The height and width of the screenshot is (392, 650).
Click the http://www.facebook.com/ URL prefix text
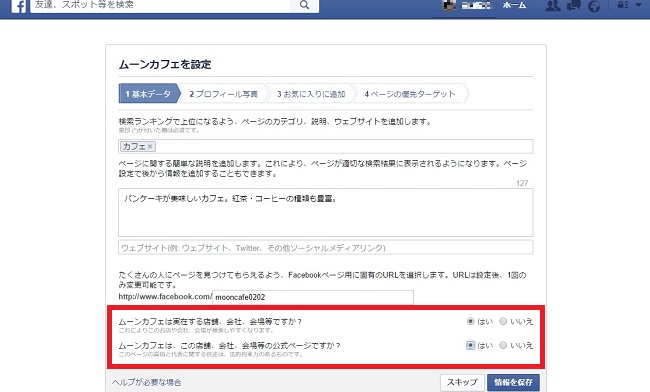pyautogui.click(x=165, y=297)
